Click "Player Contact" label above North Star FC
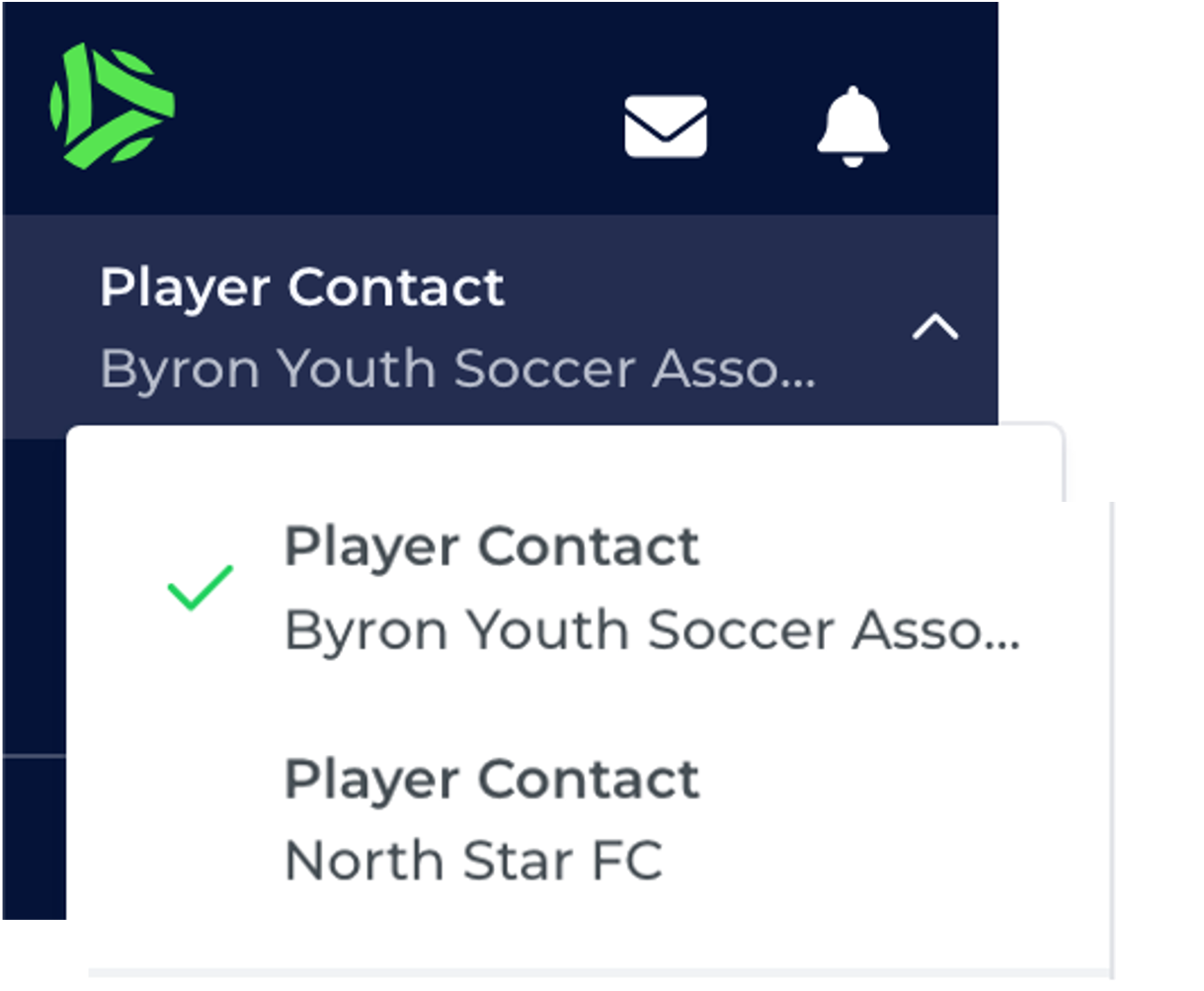 tap(492, 779)
